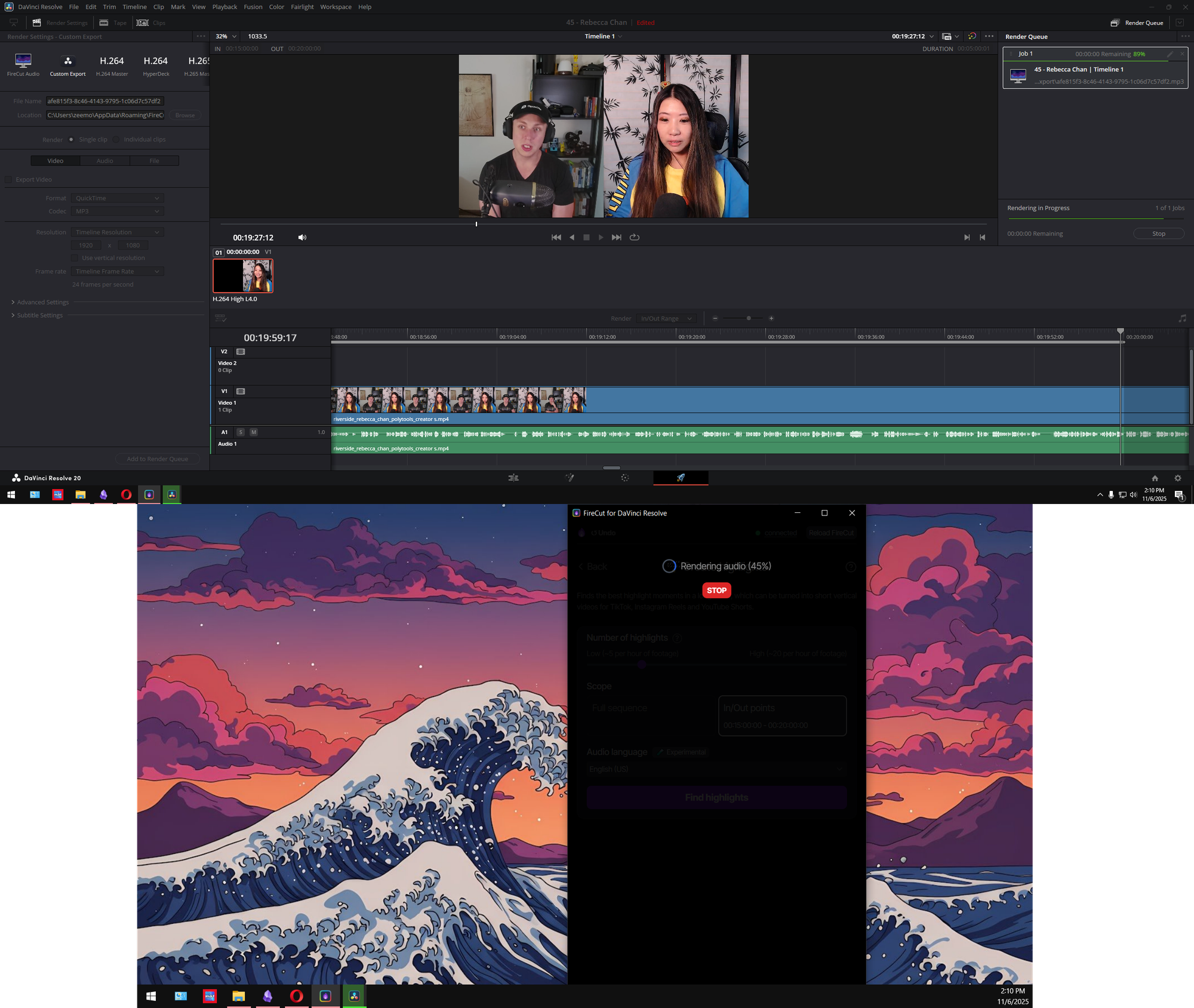Open the Resolution dropdown
Viewport: 1194px width, 1008px height.
(x=117, y=232)
